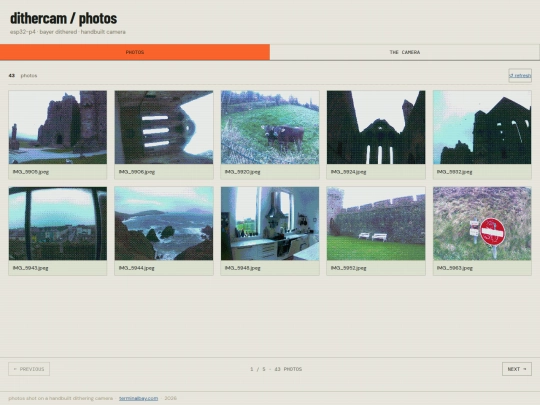Click the IMG_5948.jpeg filename label

(x=242, y=268)
